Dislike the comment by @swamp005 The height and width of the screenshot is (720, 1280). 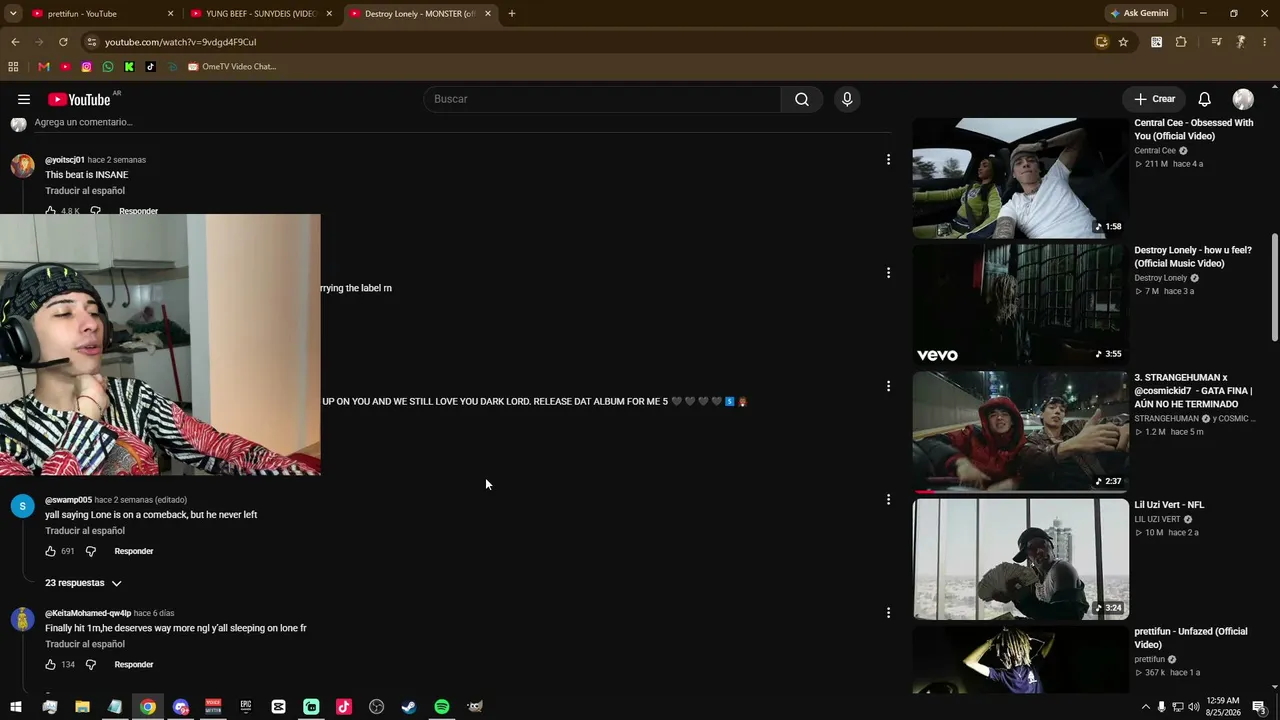click(x=91, y=551)
